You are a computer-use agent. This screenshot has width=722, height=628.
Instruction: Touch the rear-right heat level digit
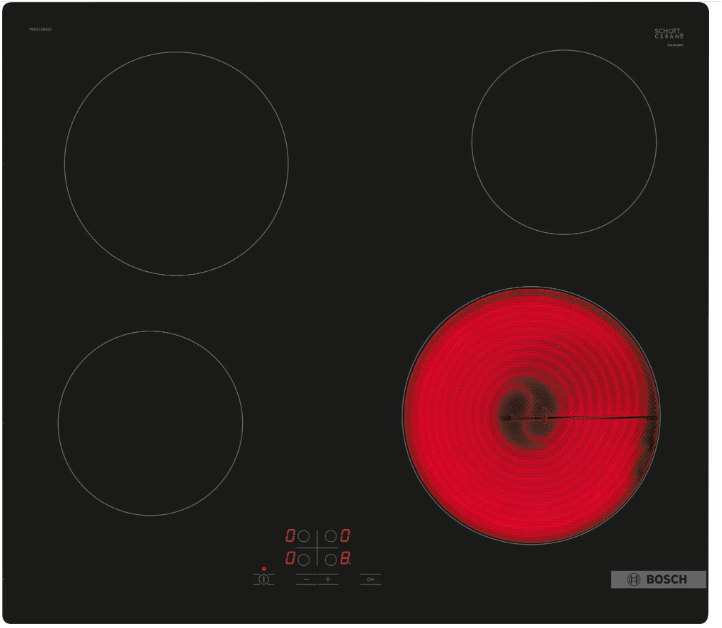click(346, 536)
